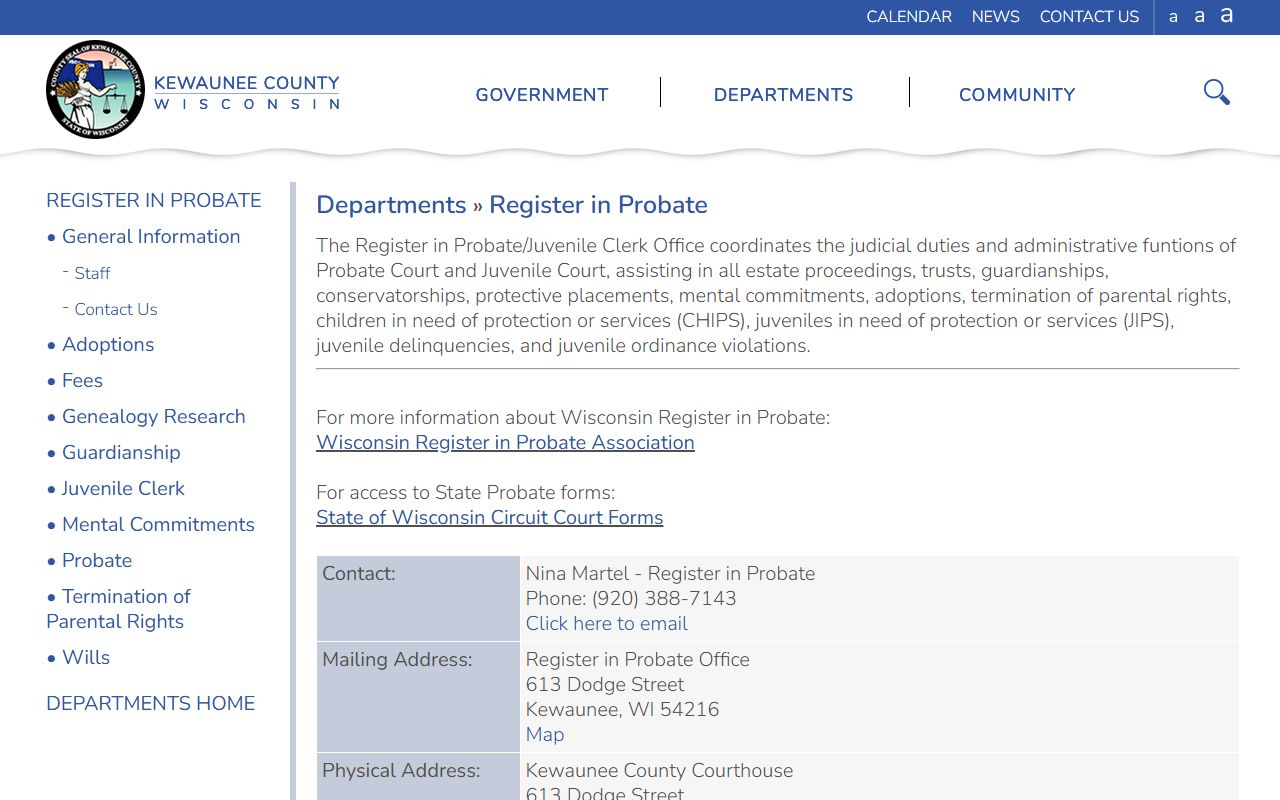Viewport: 1280px width, 800px height.
Task: Click the phone number (920) 388-7143
Action: (664, 599)
